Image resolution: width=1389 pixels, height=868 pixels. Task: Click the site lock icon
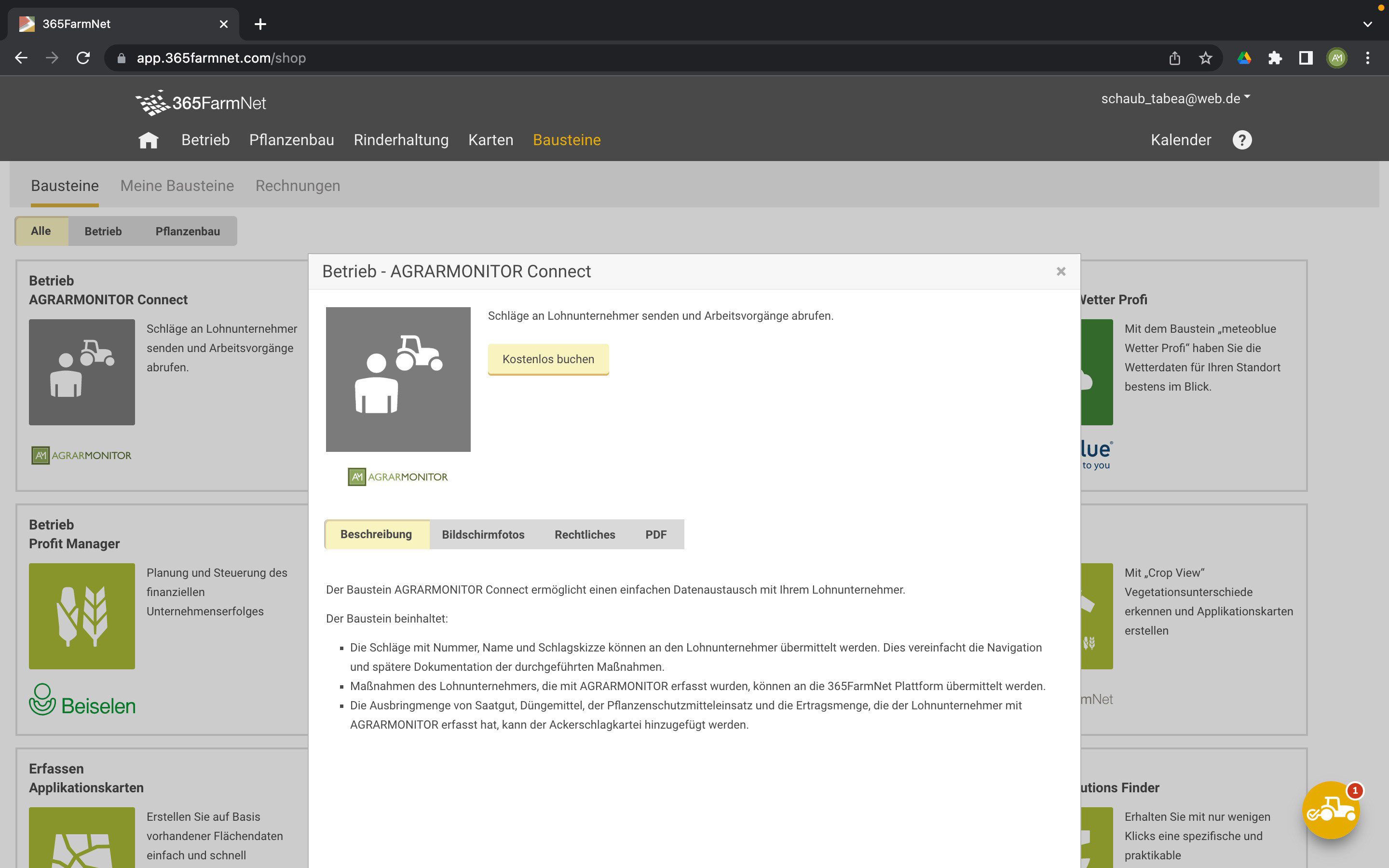pyautogui.click(x=121, y=58)
